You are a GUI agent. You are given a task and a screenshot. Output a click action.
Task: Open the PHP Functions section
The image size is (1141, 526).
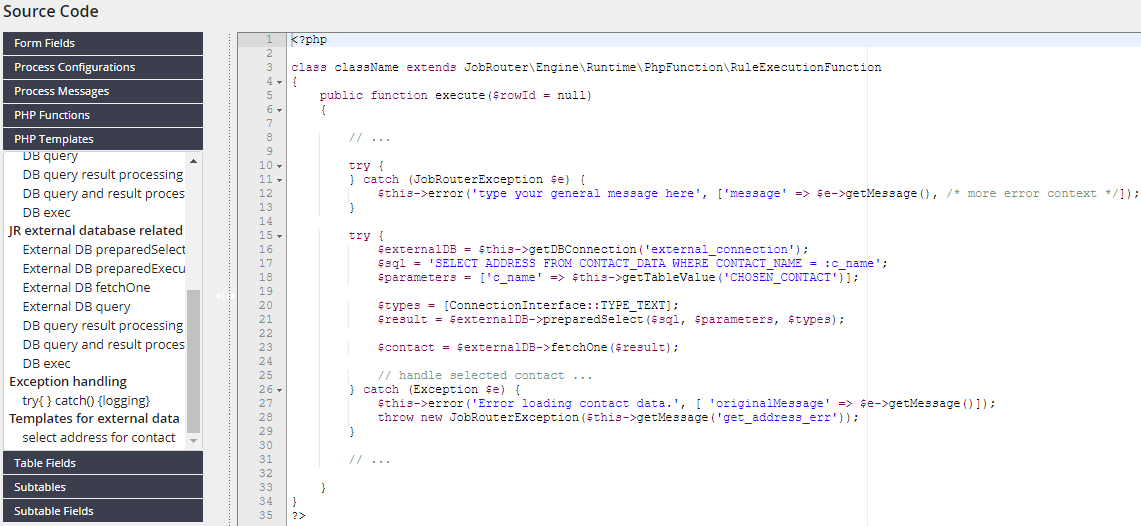point(103,115)
